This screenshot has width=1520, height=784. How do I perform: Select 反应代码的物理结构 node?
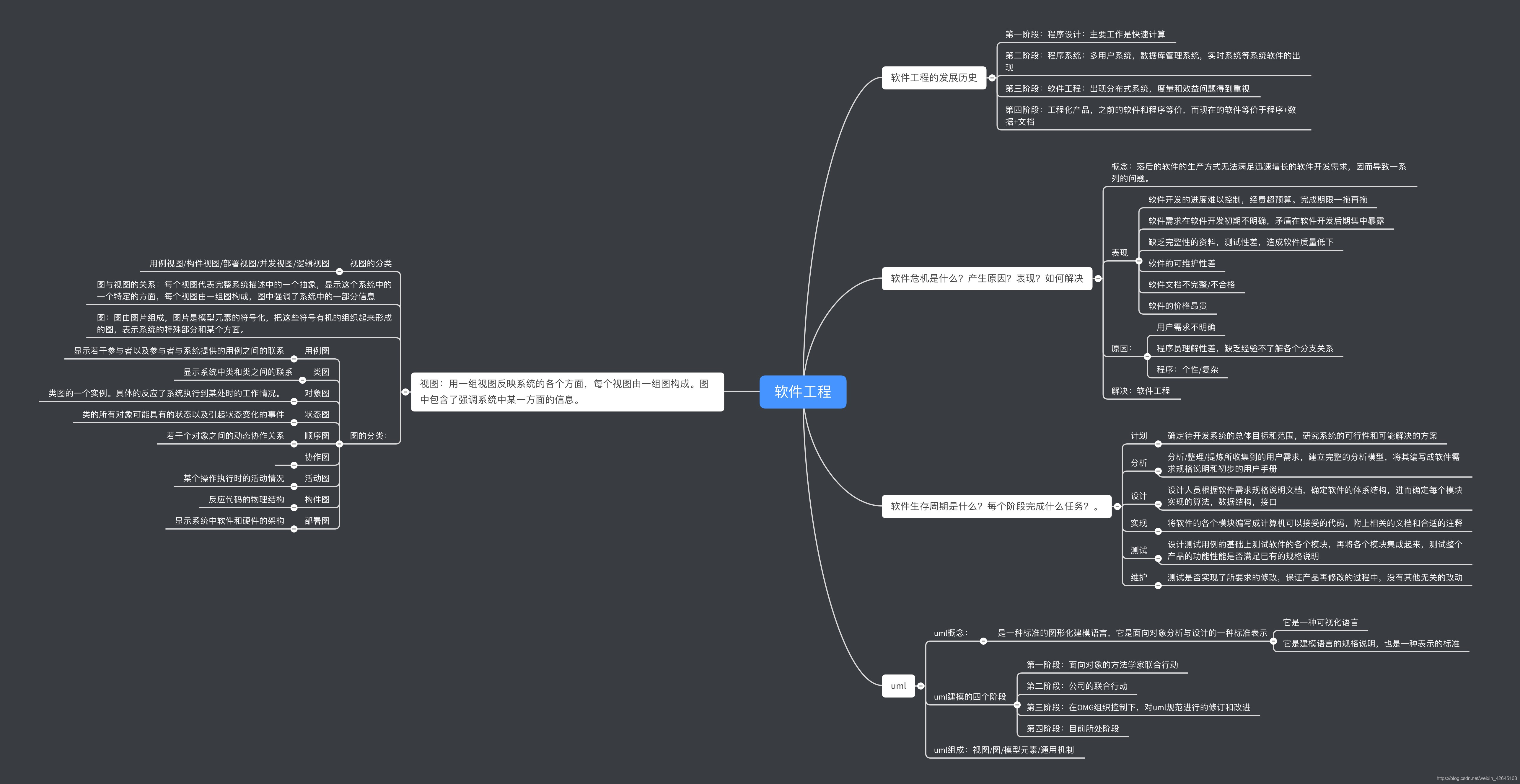coord(246,499)
